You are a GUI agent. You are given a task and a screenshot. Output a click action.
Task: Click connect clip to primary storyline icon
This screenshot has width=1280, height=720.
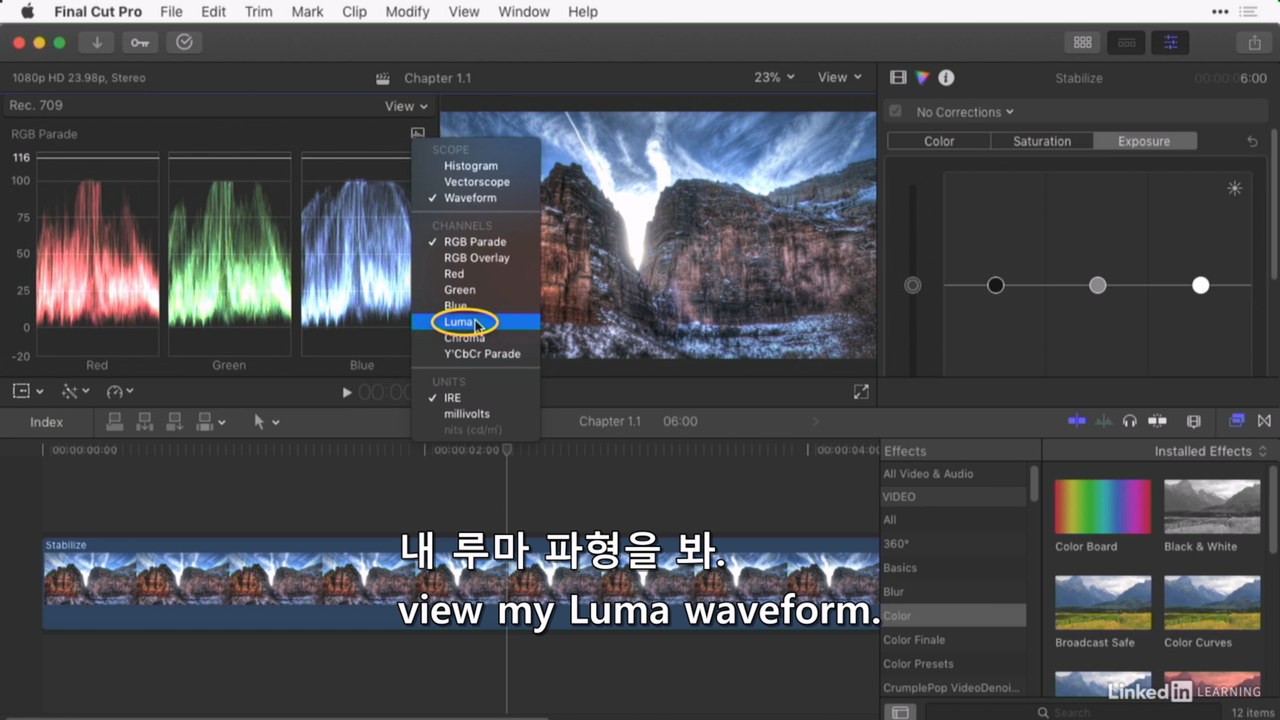click(x=115, y=422)
